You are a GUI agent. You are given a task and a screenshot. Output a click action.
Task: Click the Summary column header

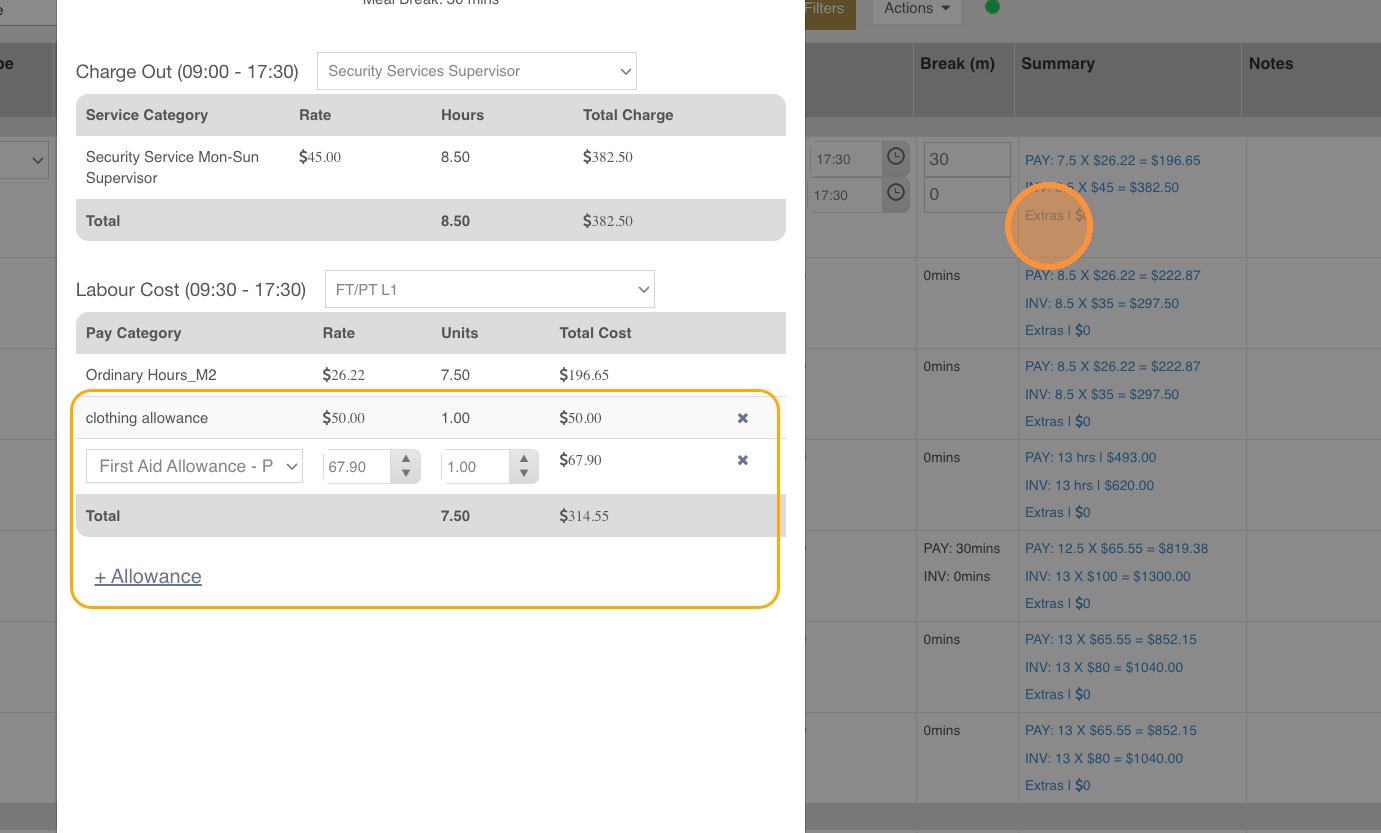(x=1058, y=63)
